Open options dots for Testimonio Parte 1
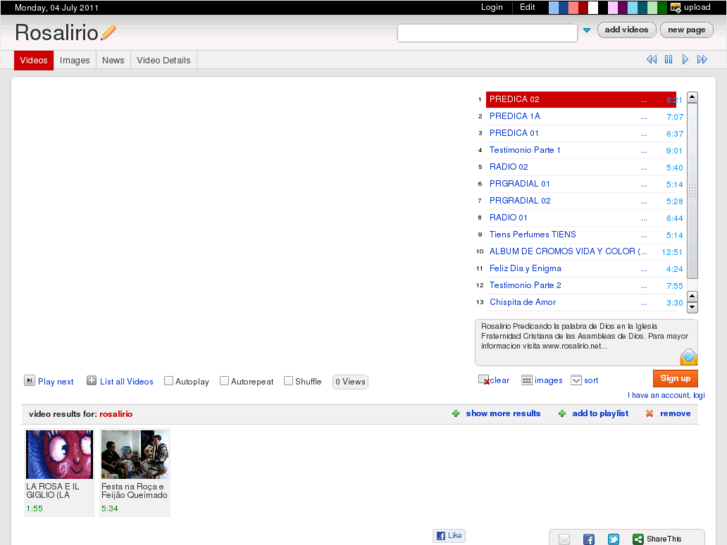 pos(644,151)
